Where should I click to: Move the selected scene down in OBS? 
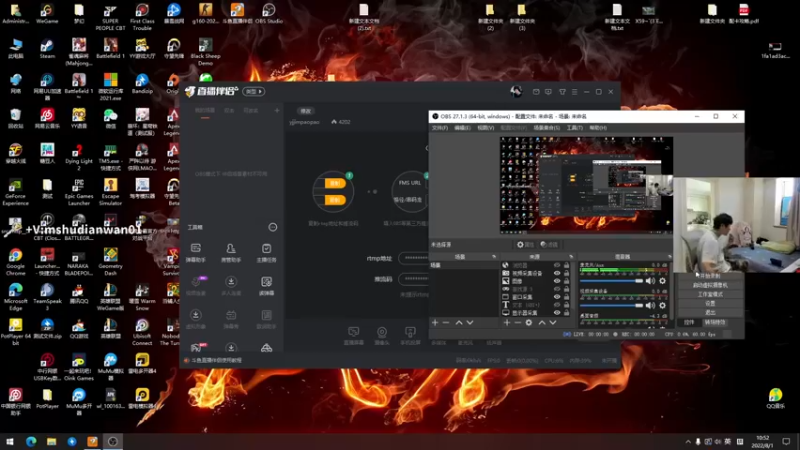tap(470, 322)
